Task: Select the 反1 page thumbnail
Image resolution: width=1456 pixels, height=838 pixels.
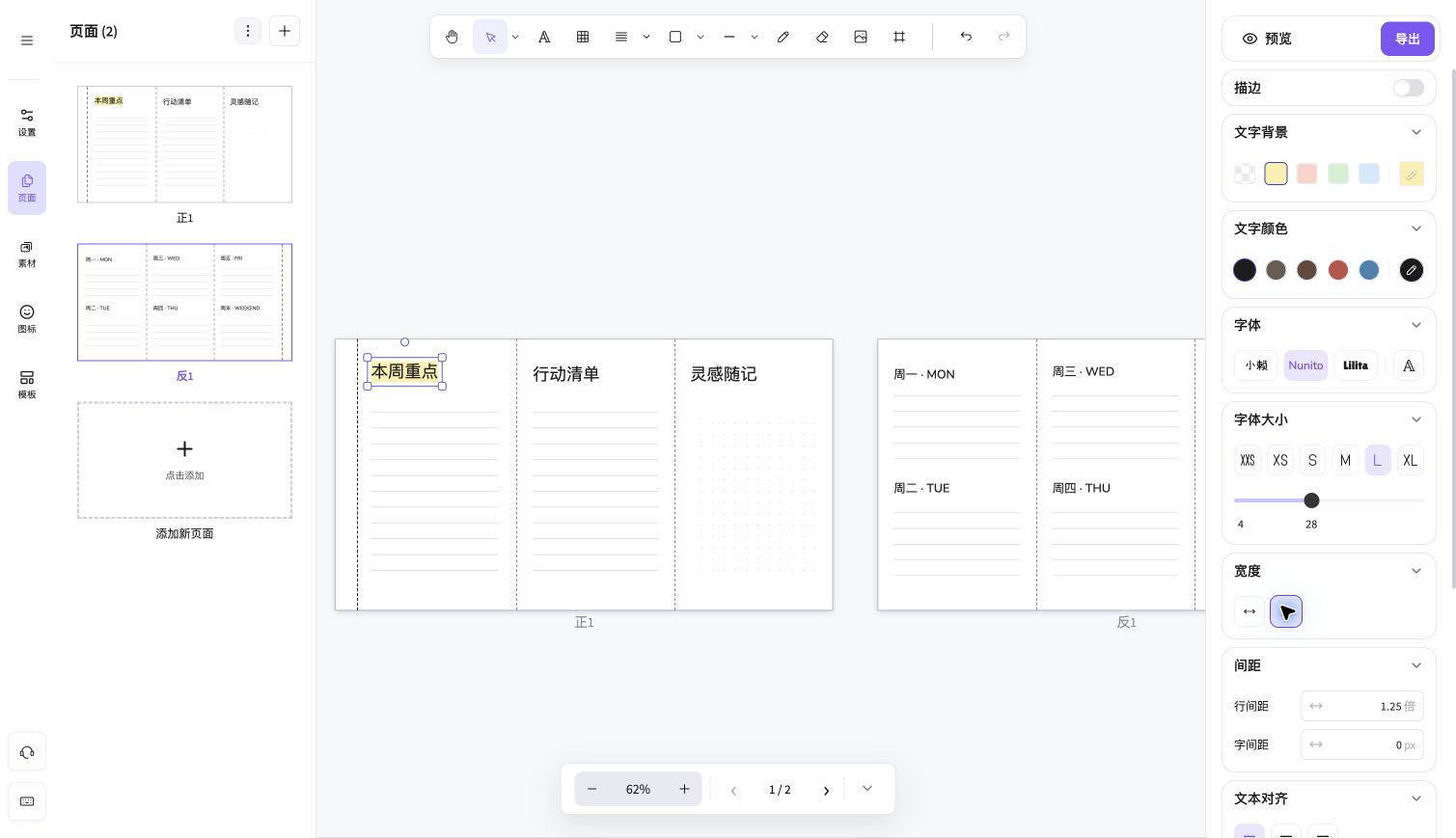Action: click(184, 303)
